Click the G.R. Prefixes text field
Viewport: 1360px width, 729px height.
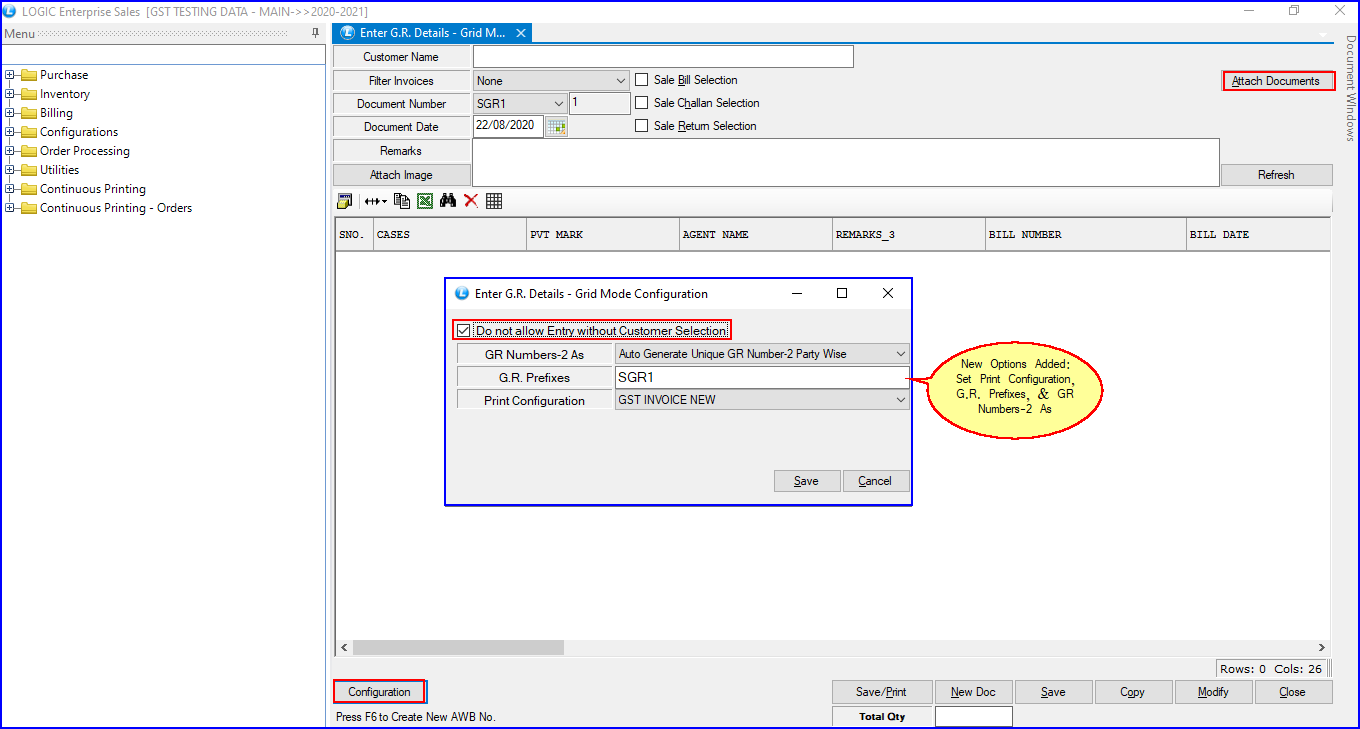[762, 377]
